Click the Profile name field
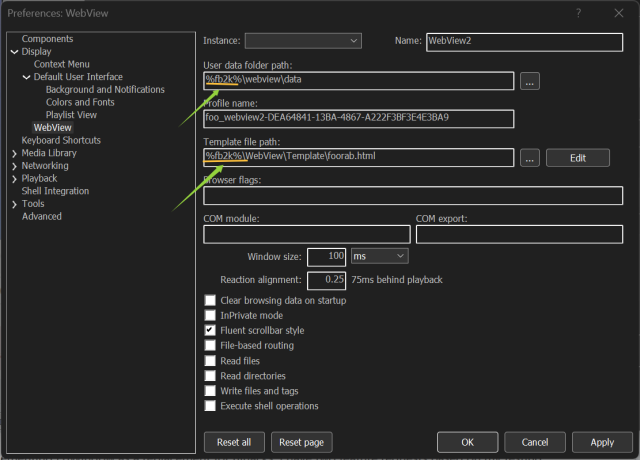Screen dimensions: 640x460 pos(359,119)
